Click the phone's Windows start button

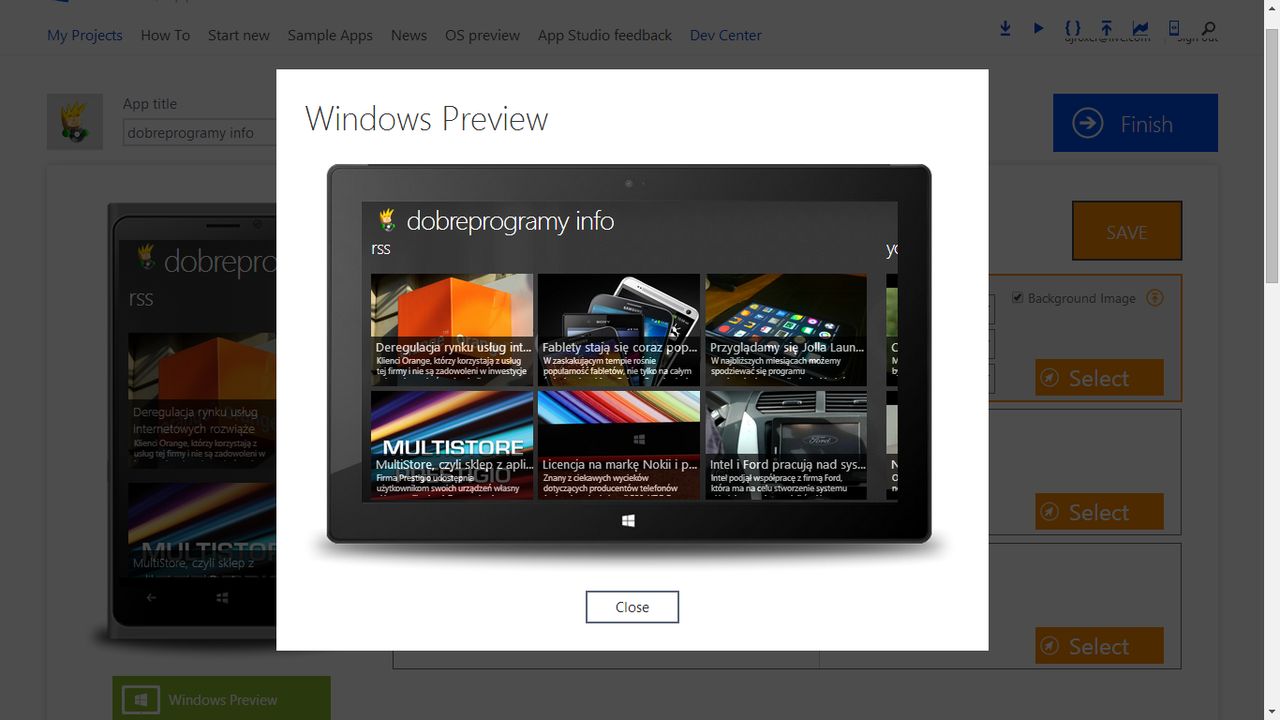tap(222, 597)
